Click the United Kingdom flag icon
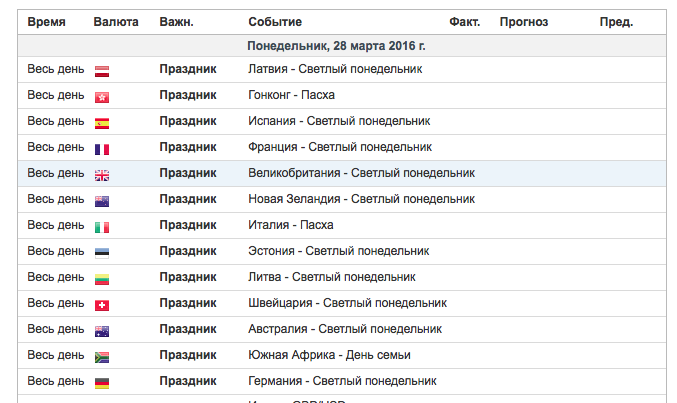This screenshot has height=403, width=677. pyautogui.click(x=102, y=175)
